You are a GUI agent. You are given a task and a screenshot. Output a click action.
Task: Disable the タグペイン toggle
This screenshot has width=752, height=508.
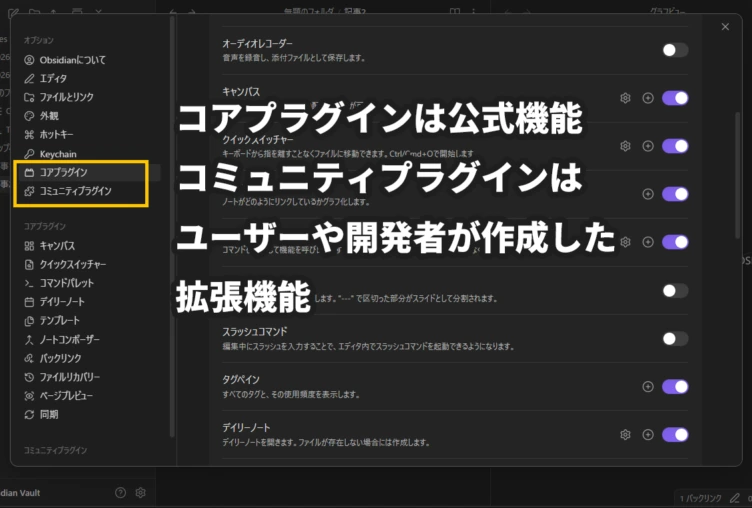pyautogui.click(x=675, y=386)
